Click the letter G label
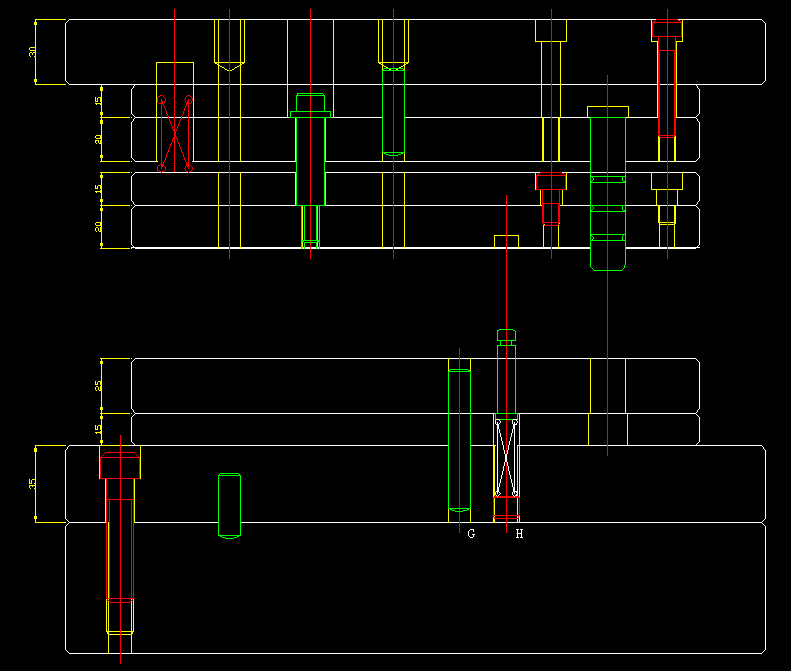 point(471,534)
